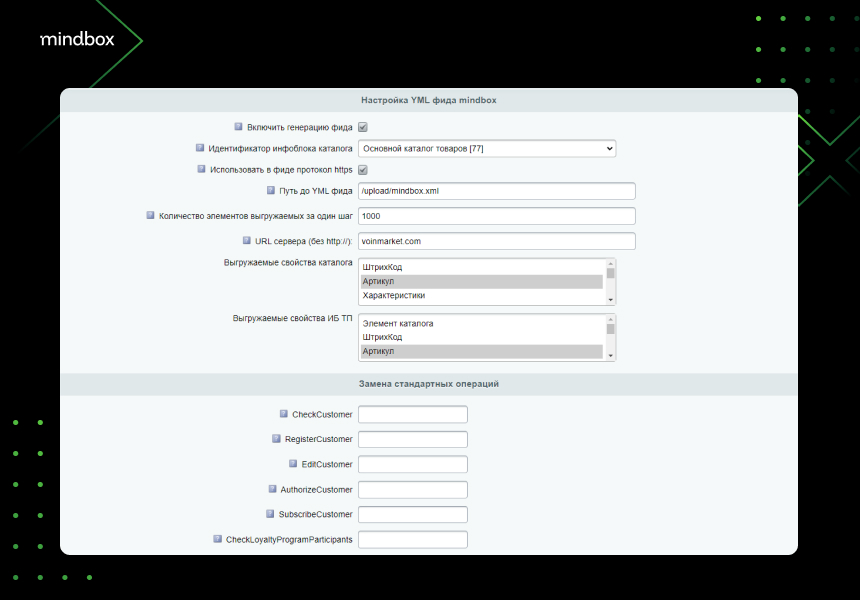Click the mindbox logo

click(x=77, y=39)
